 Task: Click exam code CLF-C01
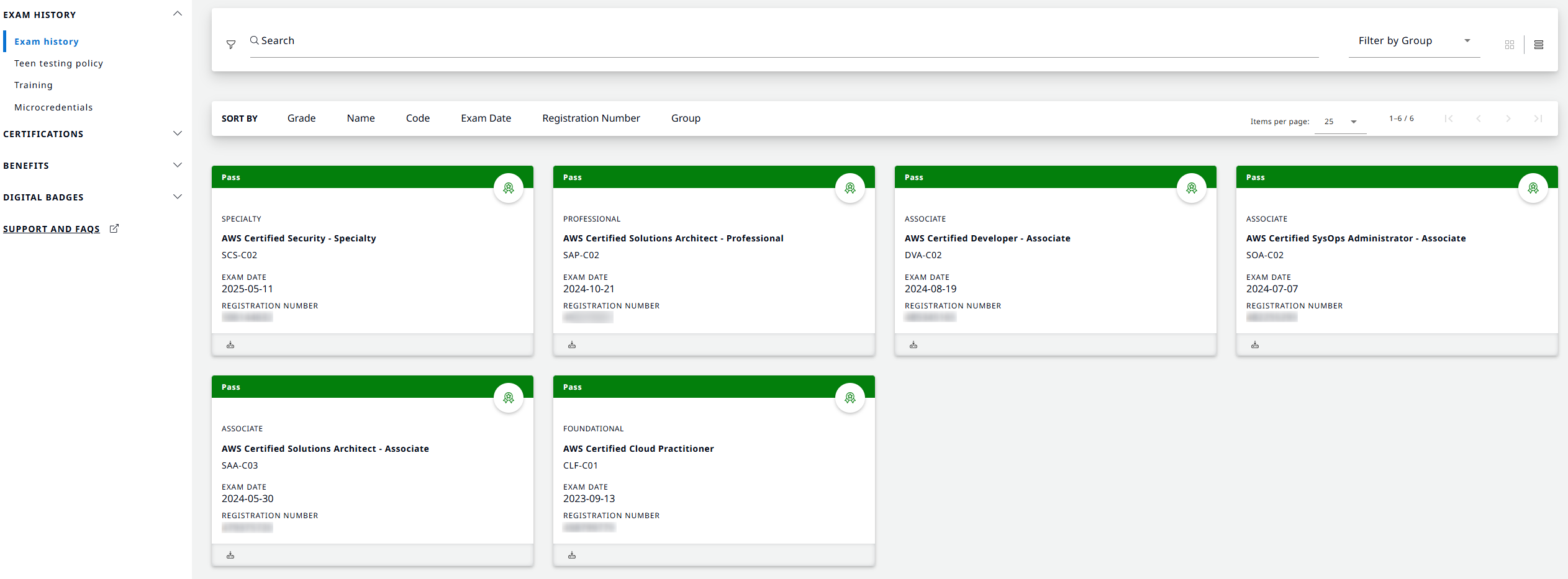pos(581,465)
